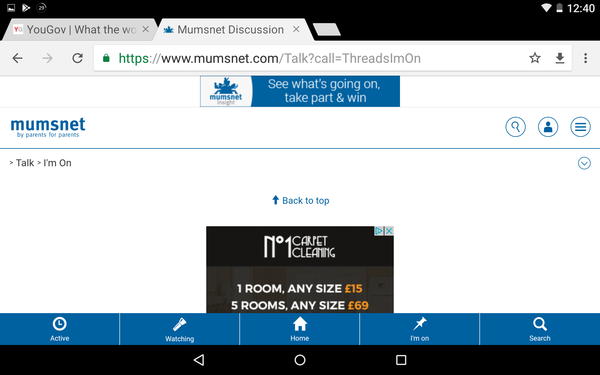Tap the download page icon

(x=560, y=58)
